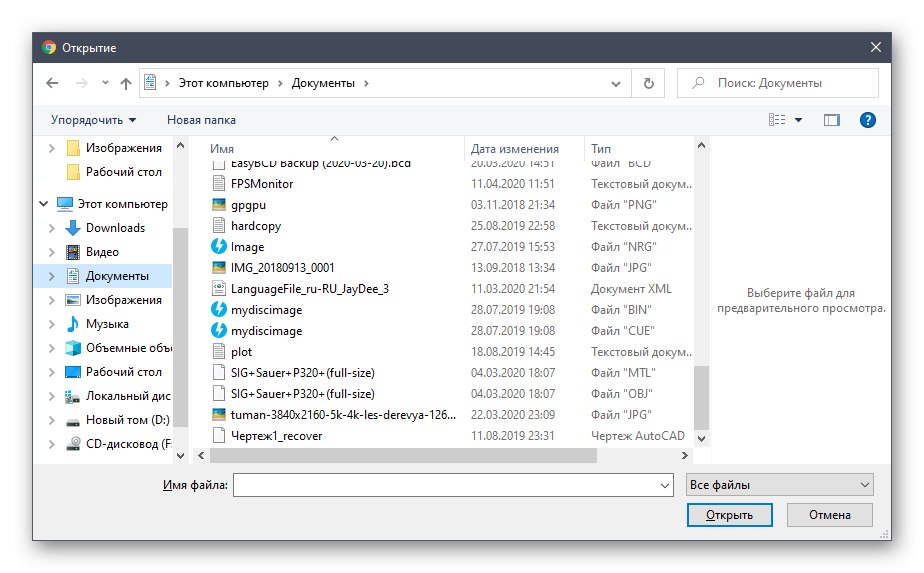Expand the Новый том (D:) node

[x=51, y=420]
